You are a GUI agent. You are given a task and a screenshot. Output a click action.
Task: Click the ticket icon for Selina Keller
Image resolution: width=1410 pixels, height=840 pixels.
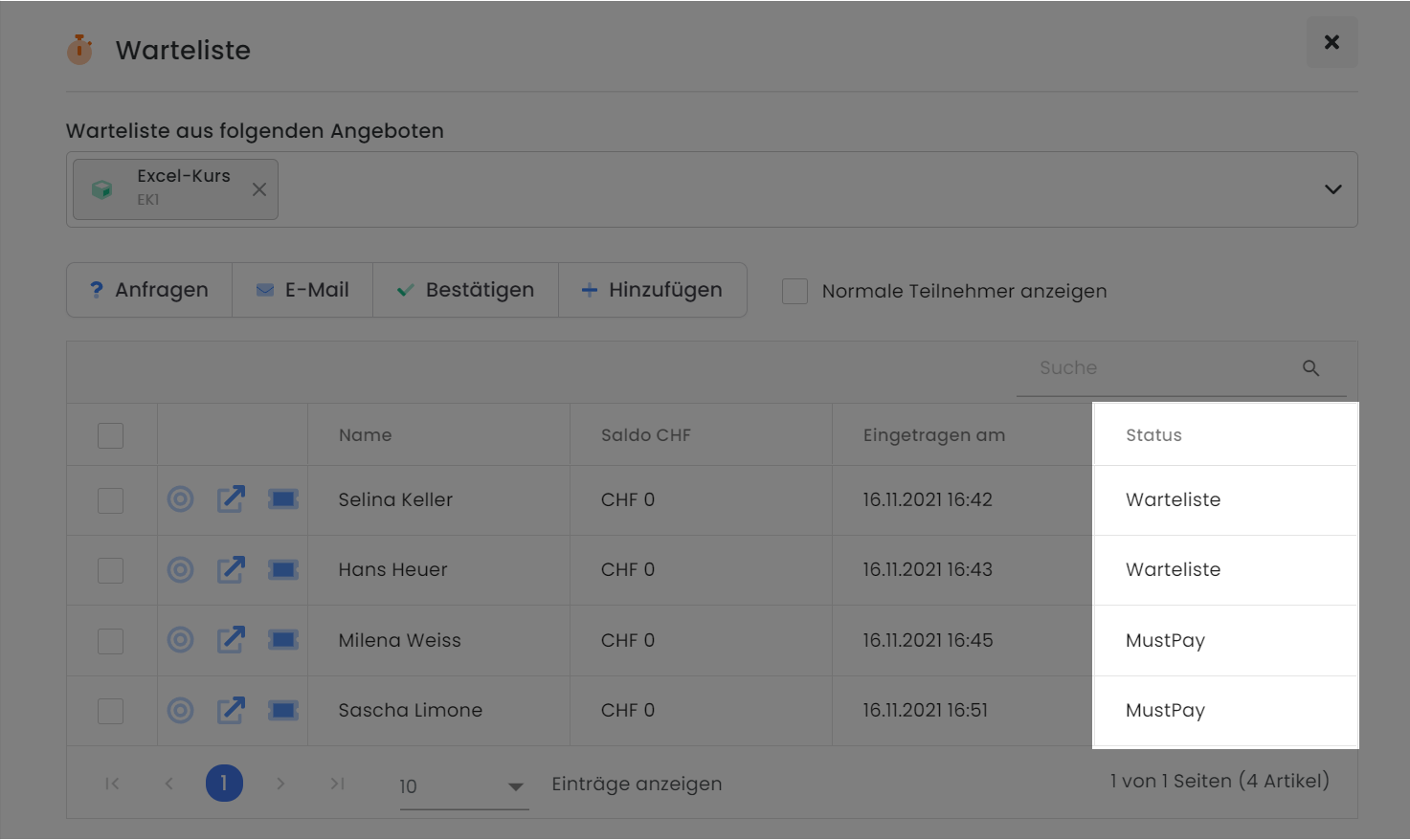coord(282,499)
